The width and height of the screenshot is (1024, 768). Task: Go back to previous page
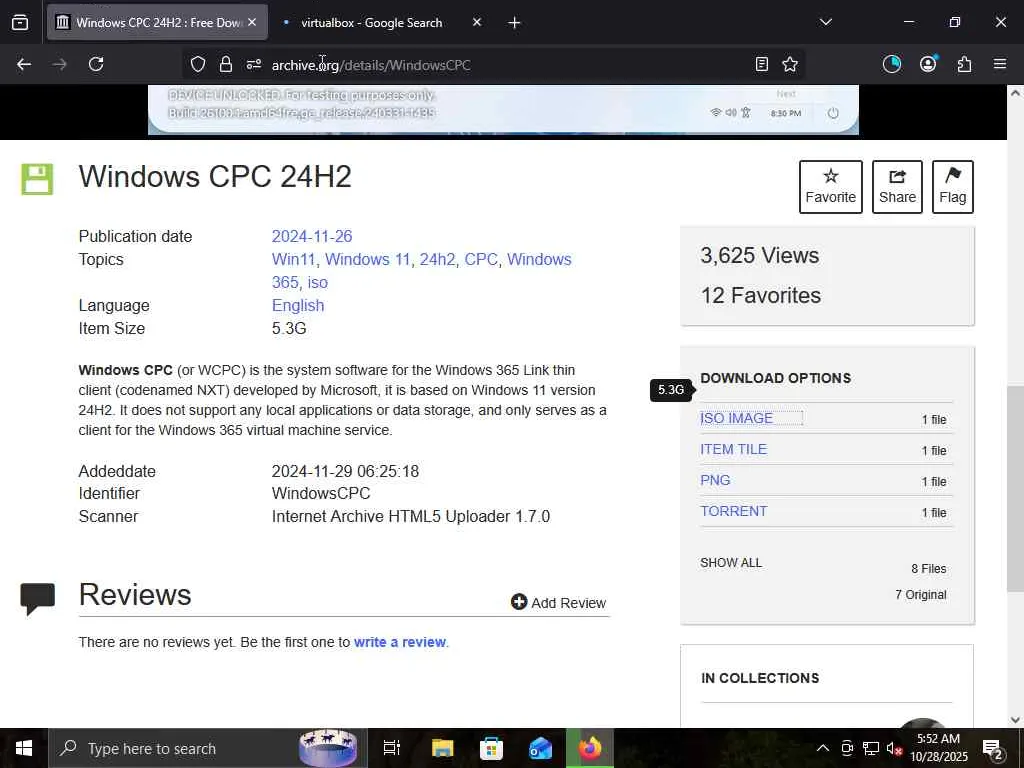[x=24, y=64]
